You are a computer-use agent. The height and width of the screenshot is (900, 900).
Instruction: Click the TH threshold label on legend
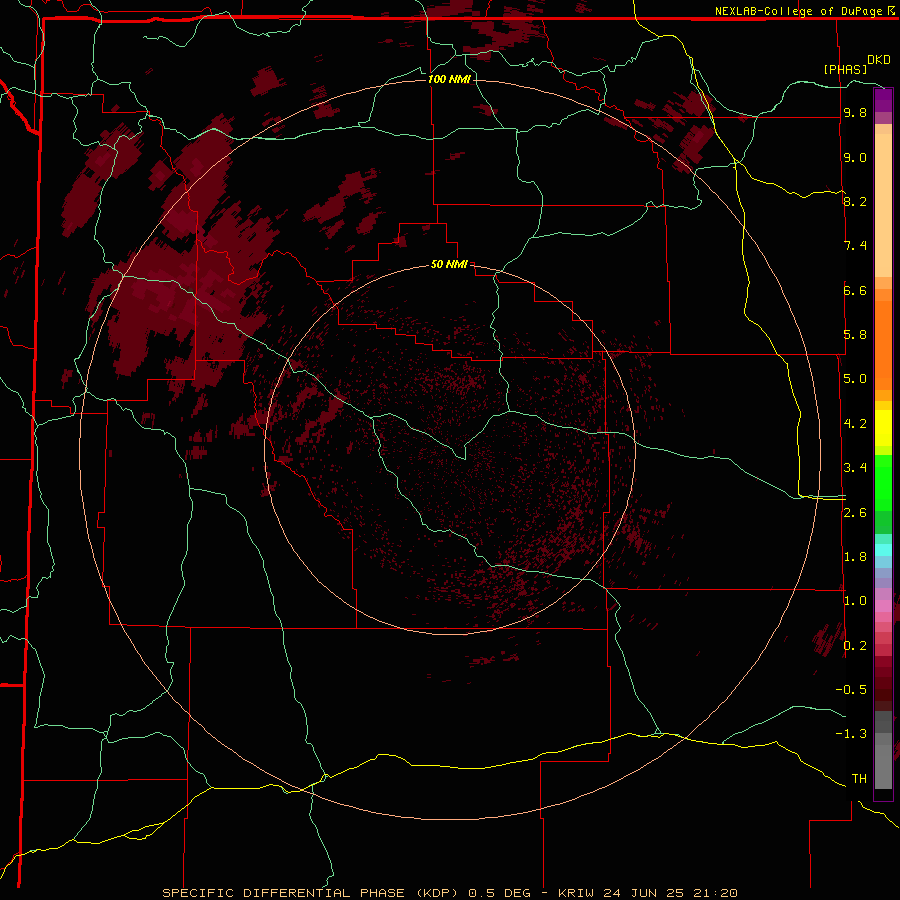click(859, 779)
